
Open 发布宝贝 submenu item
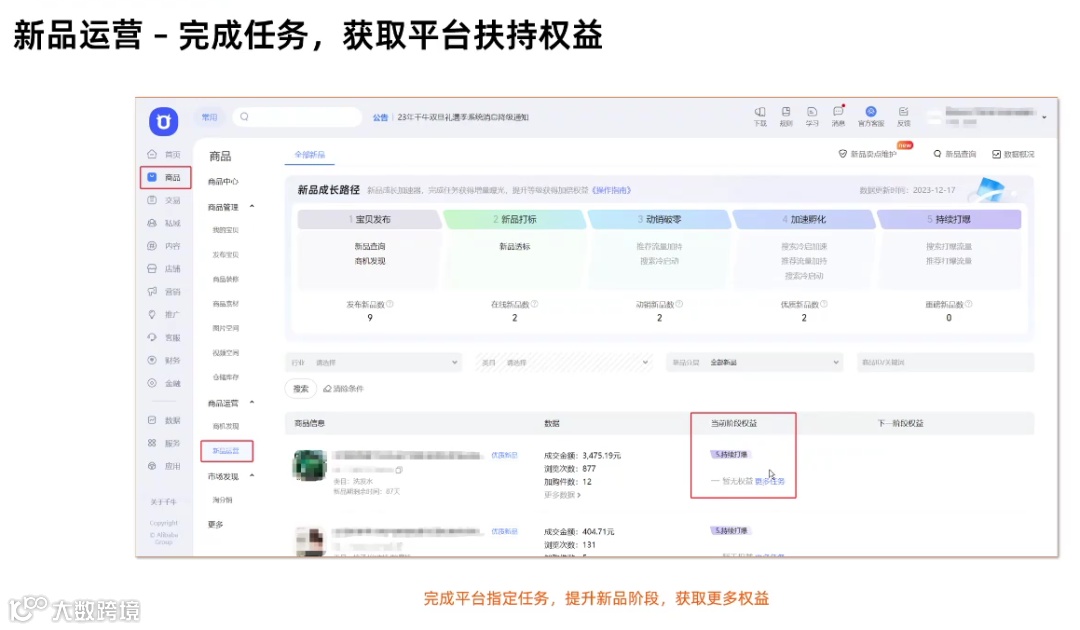pos(225,255)
